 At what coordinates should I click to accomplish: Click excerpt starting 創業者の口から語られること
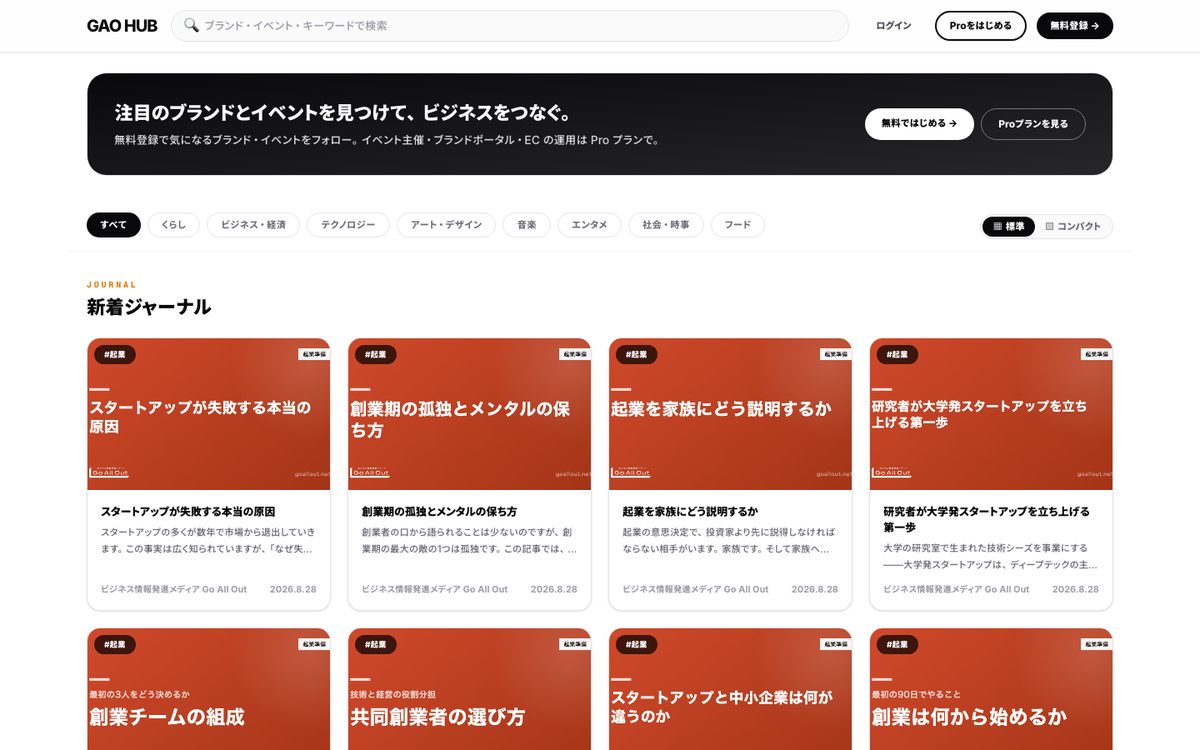[469, 541]
